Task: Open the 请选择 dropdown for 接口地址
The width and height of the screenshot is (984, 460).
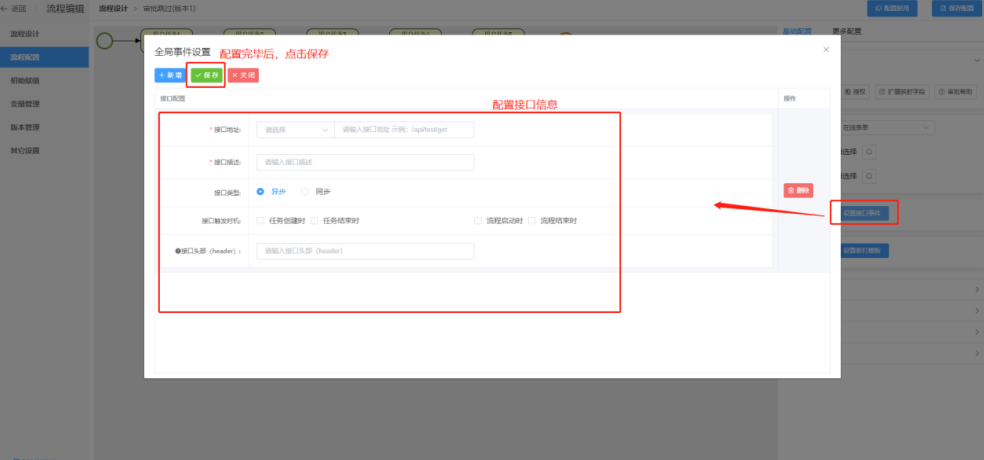Action: (x=296, y=130)
